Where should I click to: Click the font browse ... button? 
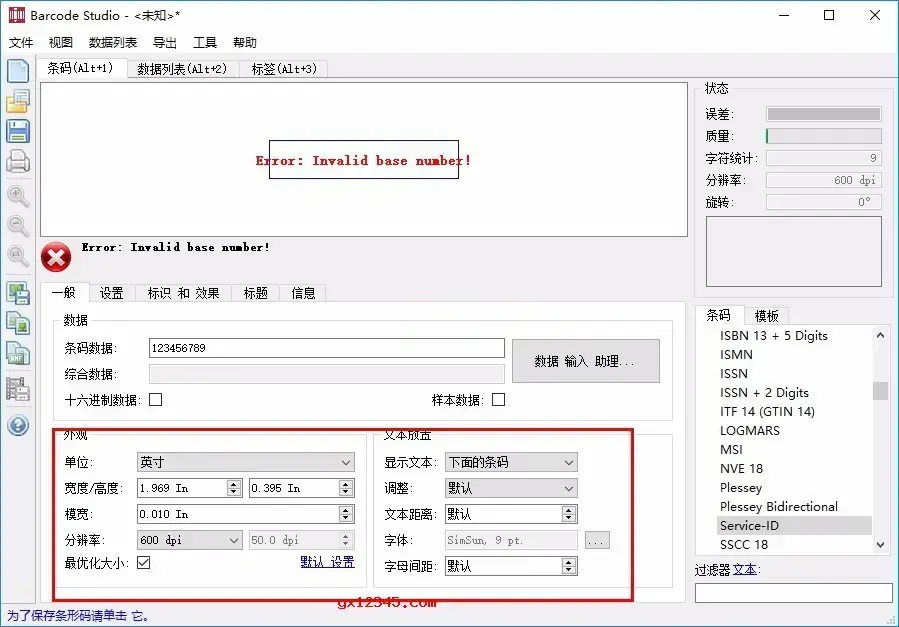tap(597, 540)
